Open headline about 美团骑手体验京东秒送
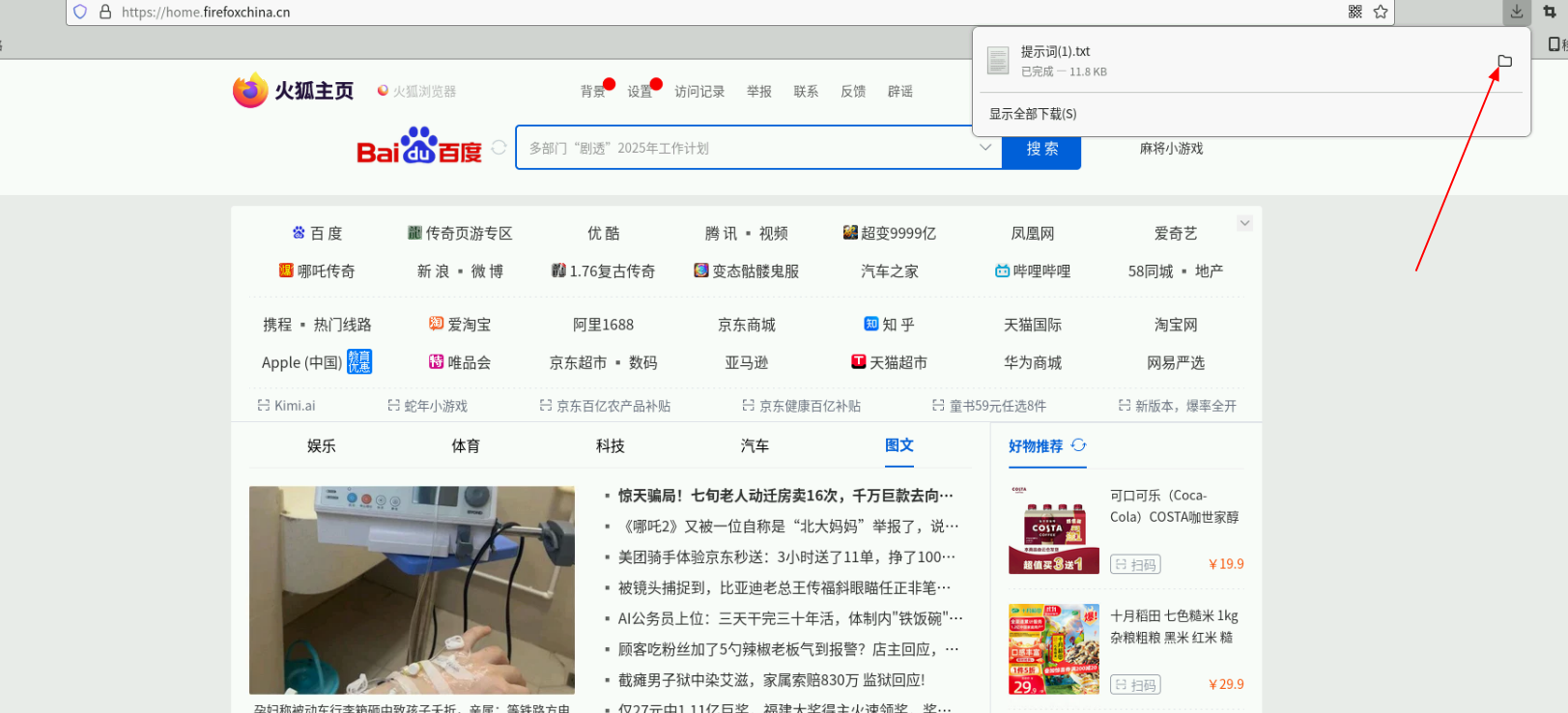1568x713 pixels. tap(786, 557)
